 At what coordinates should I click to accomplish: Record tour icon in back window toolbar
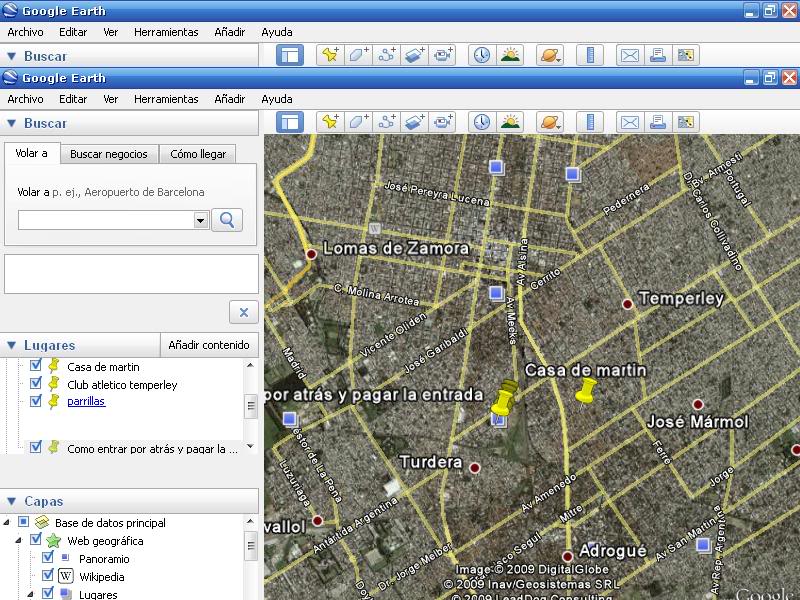[442, 55]
